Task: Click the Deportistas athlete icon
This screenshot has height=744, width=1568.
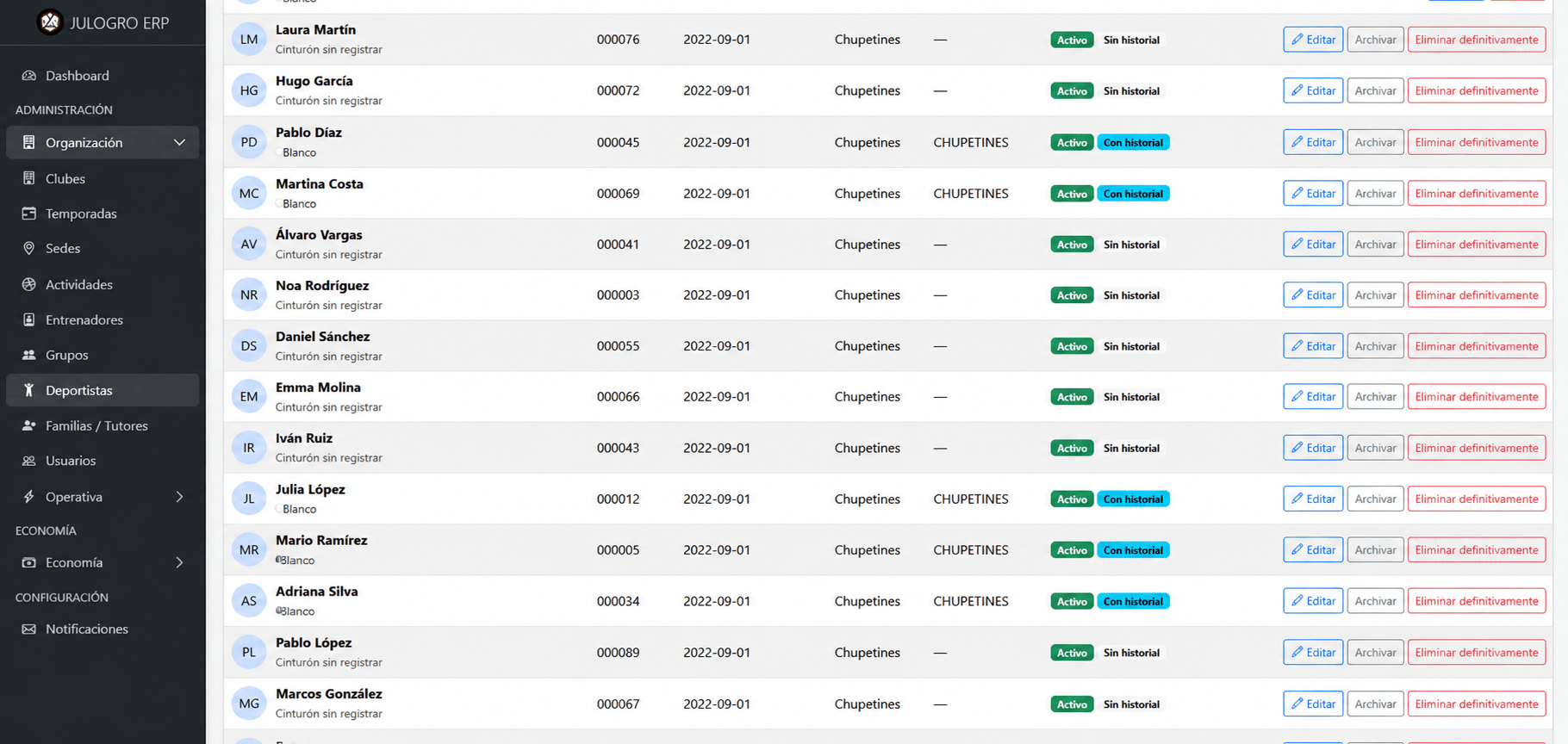Action: [29, 390]
